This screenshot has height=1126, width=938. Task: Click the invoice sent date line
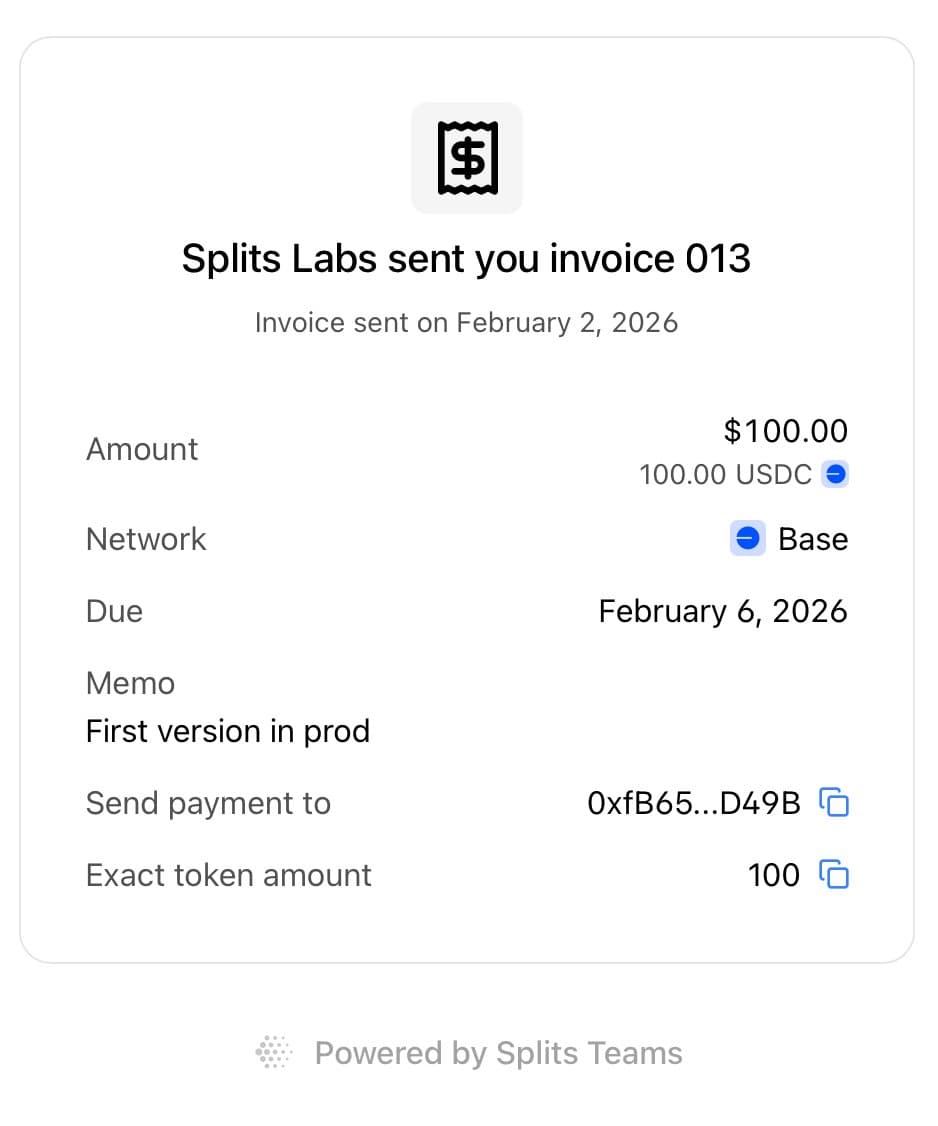[466, 323]
